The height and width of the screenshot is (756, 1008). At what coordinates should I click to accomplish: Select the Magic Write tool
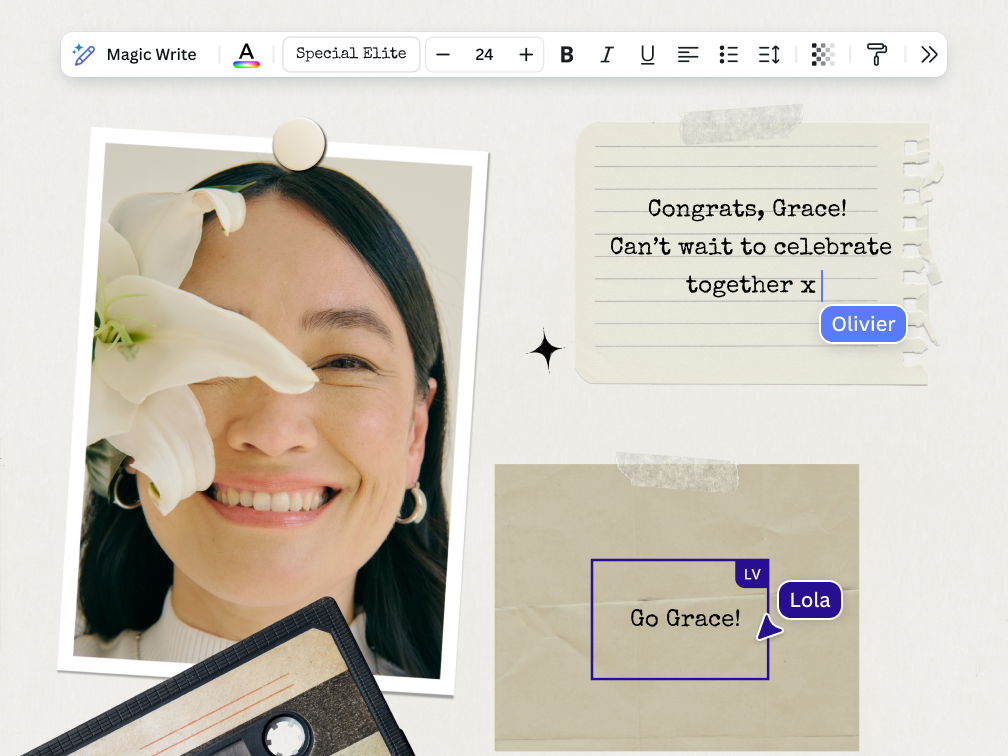[136, 54]
